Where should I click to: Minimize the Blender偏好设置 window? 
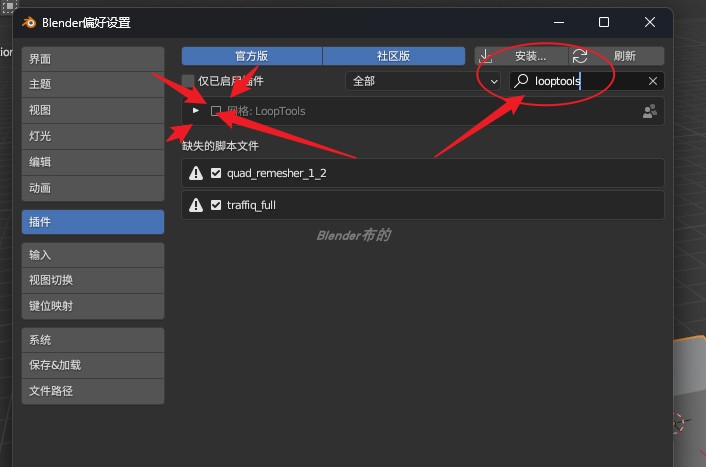559,22
